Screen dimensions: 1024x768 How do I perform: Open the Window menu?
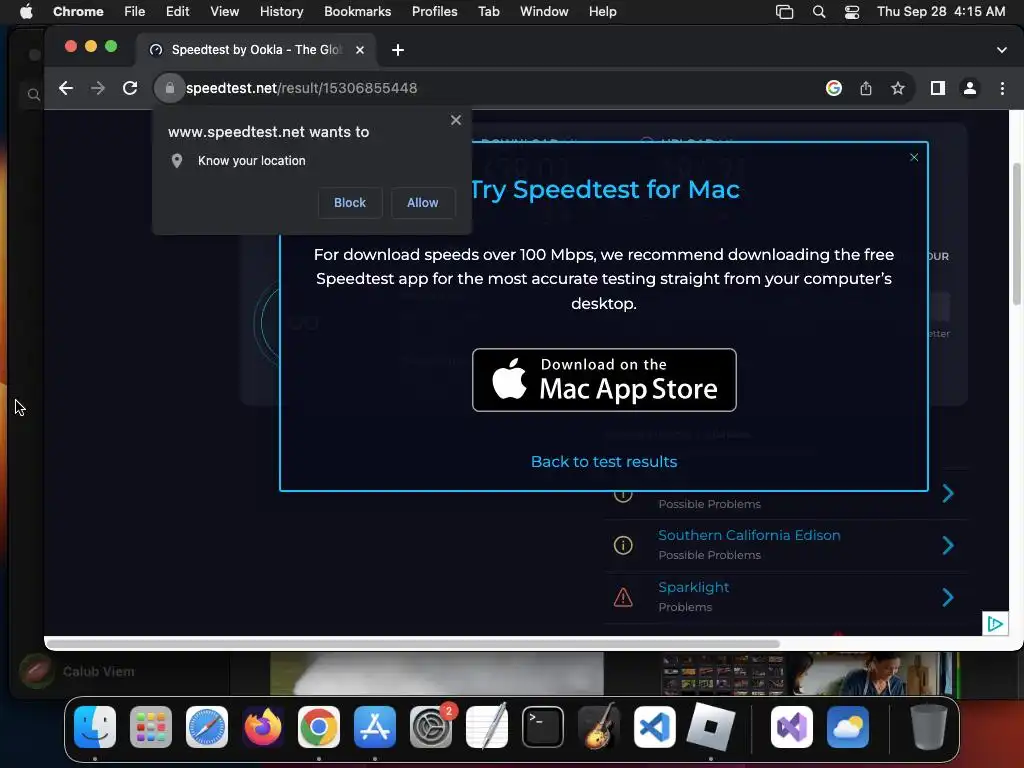click(544, 12)
